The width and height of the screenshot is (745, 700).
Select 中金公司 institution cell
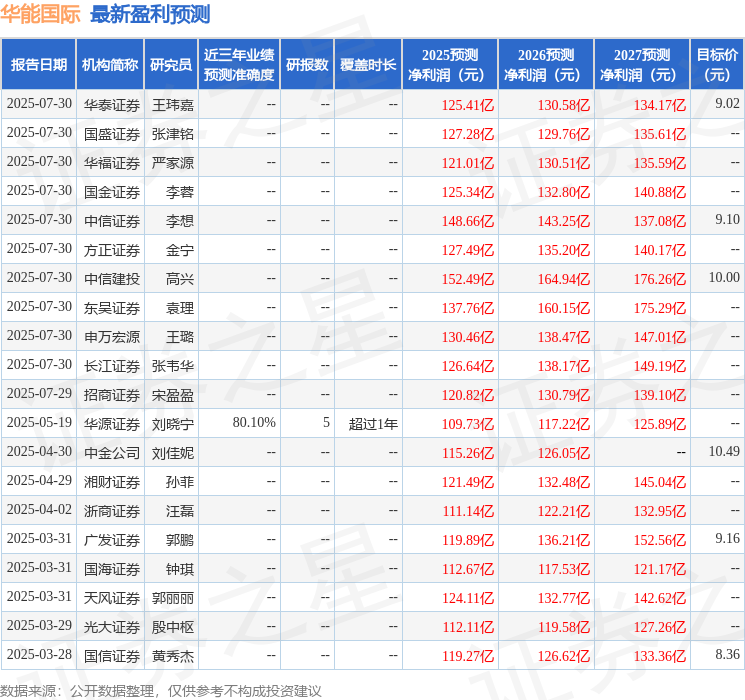coord(112,452)
